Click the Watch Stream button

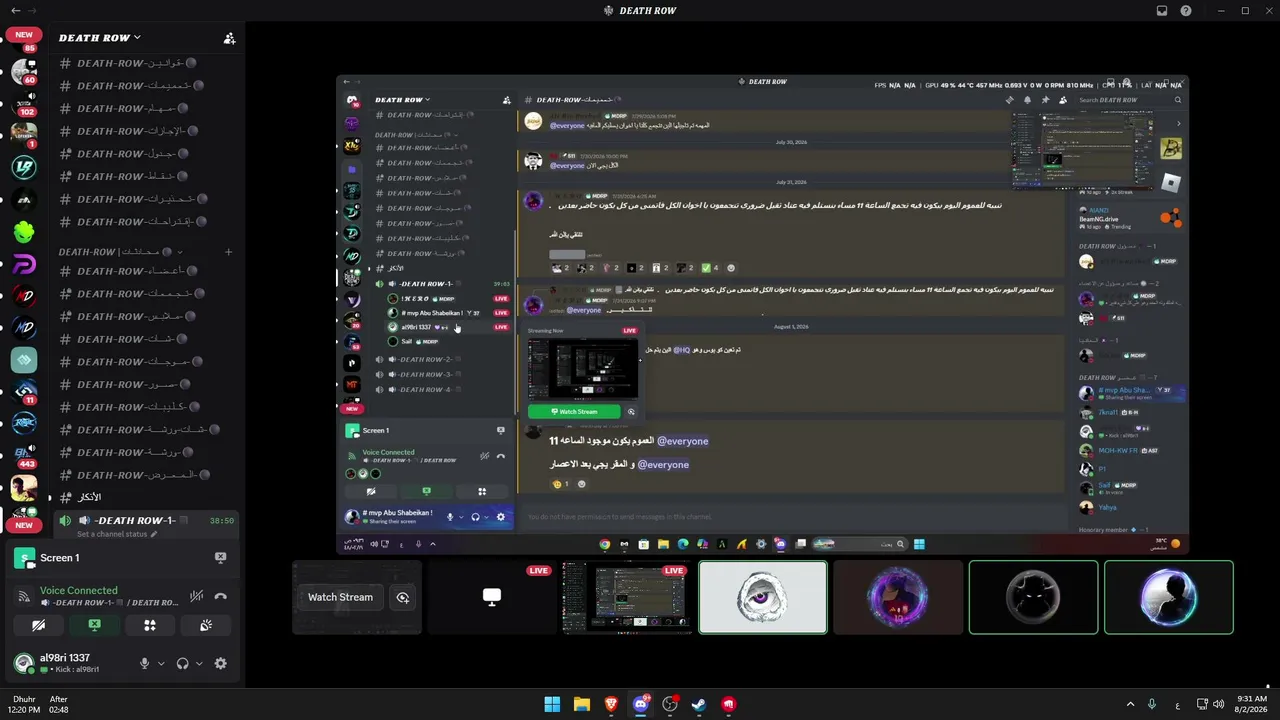(340, 598)
